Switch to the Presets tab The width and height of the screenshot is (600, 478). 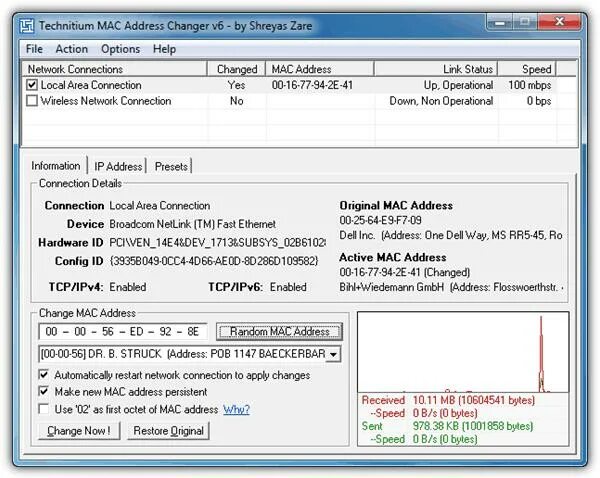pos(171,166)
